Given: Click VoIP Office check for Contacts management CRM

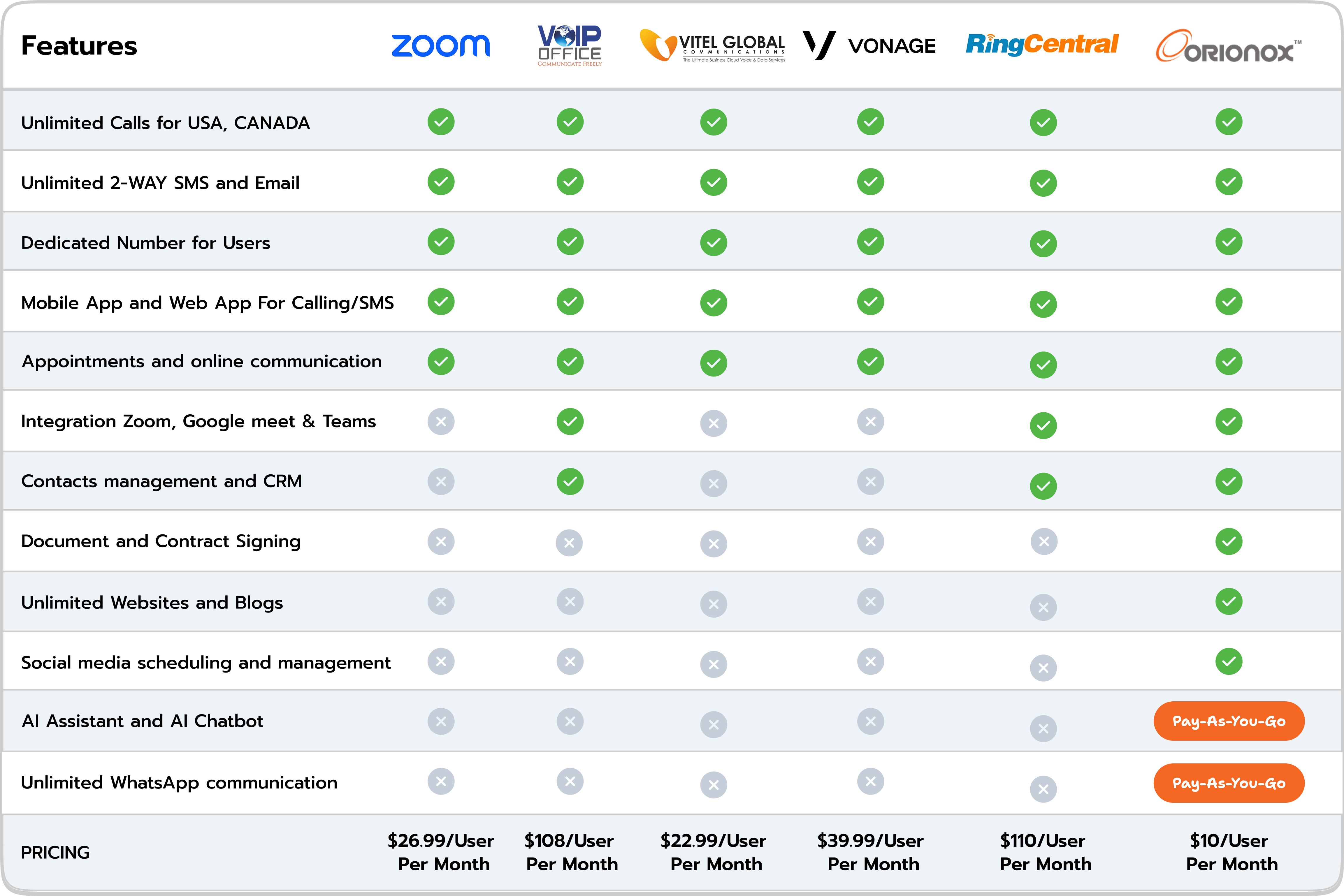Looking at the screenshot, I should click(570, 482).
